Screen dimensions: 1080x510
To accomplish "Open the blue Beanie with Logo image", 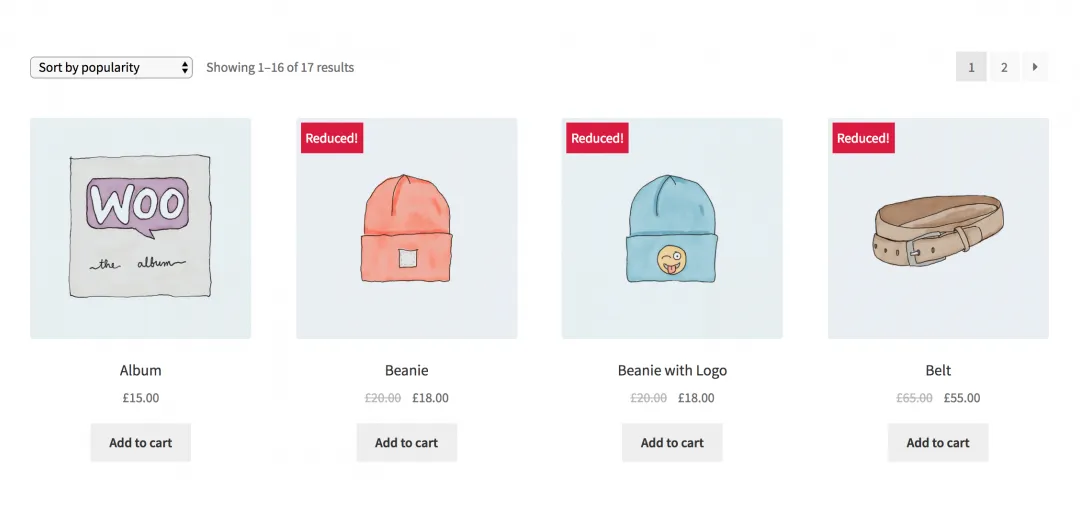I will 672,228.
